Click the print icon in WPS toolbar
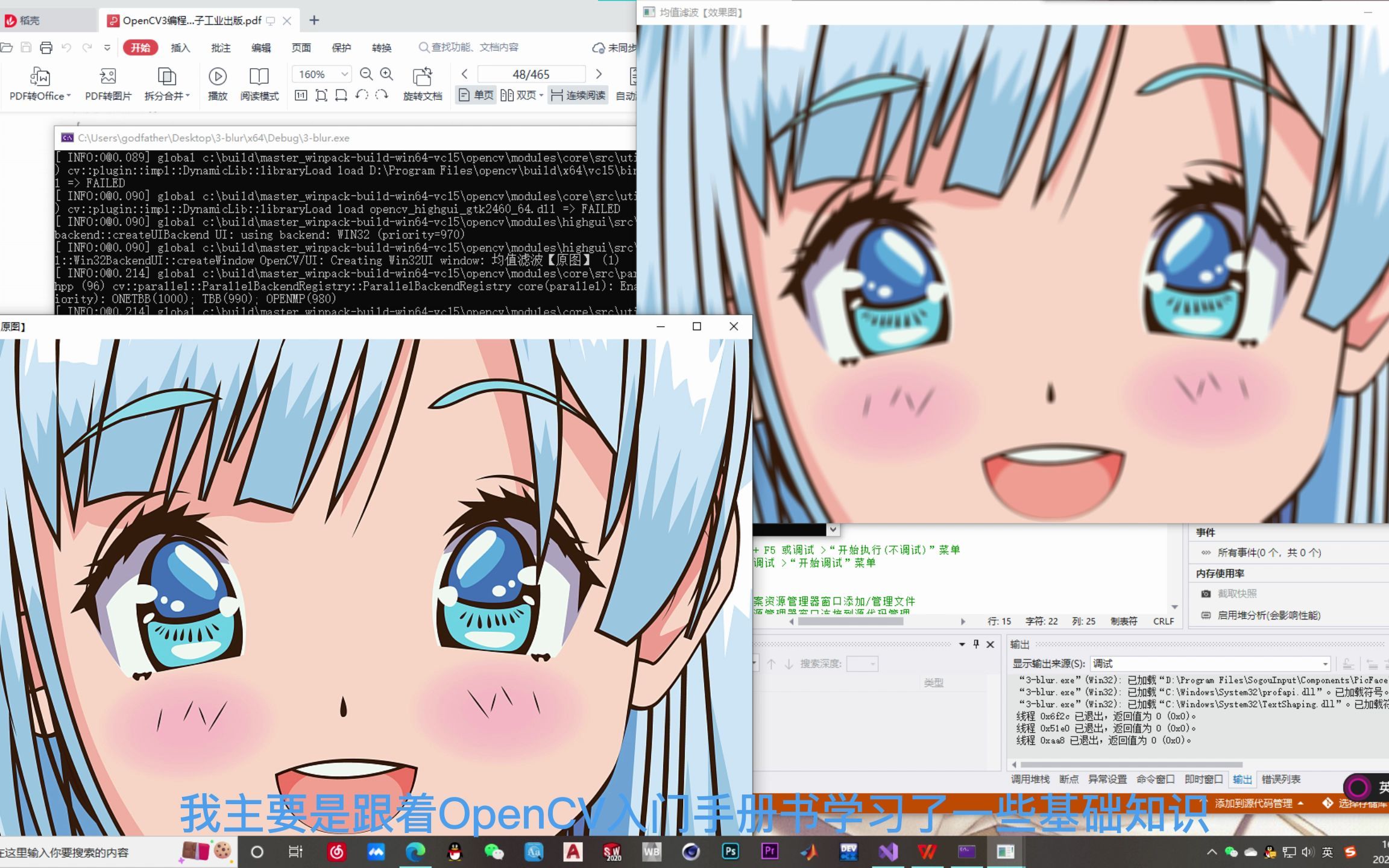The height and width of the screenshot is (868, 1389). pos(46,48)
